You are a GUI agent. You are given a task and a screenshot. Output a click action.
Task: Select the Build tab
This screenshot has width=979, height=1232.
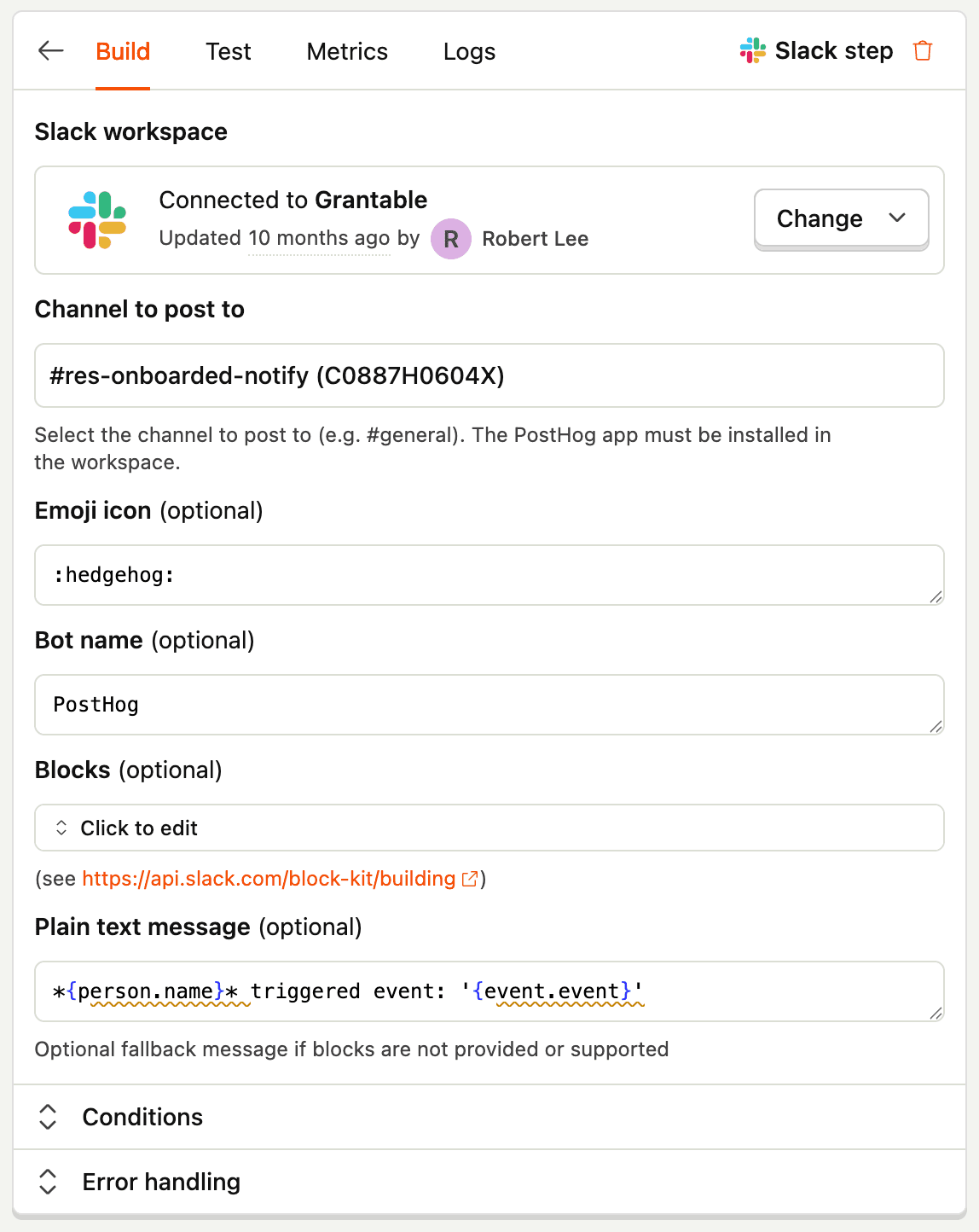tap(122, 51)
